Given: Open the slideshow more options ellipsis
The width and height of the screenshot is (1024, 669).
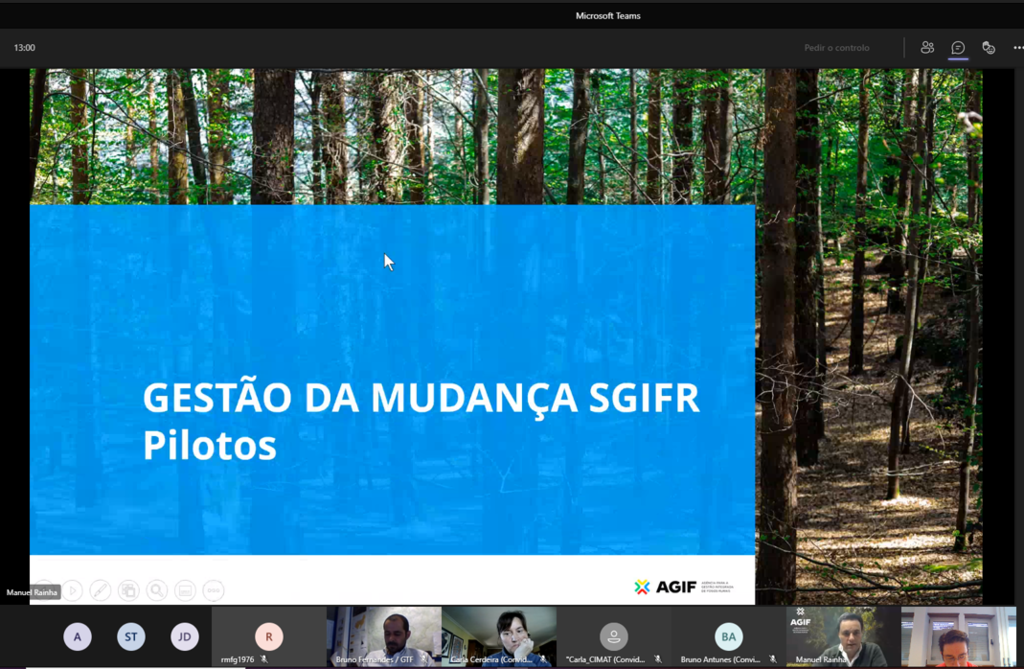Looking at the screenshot, I should [213, 591].
